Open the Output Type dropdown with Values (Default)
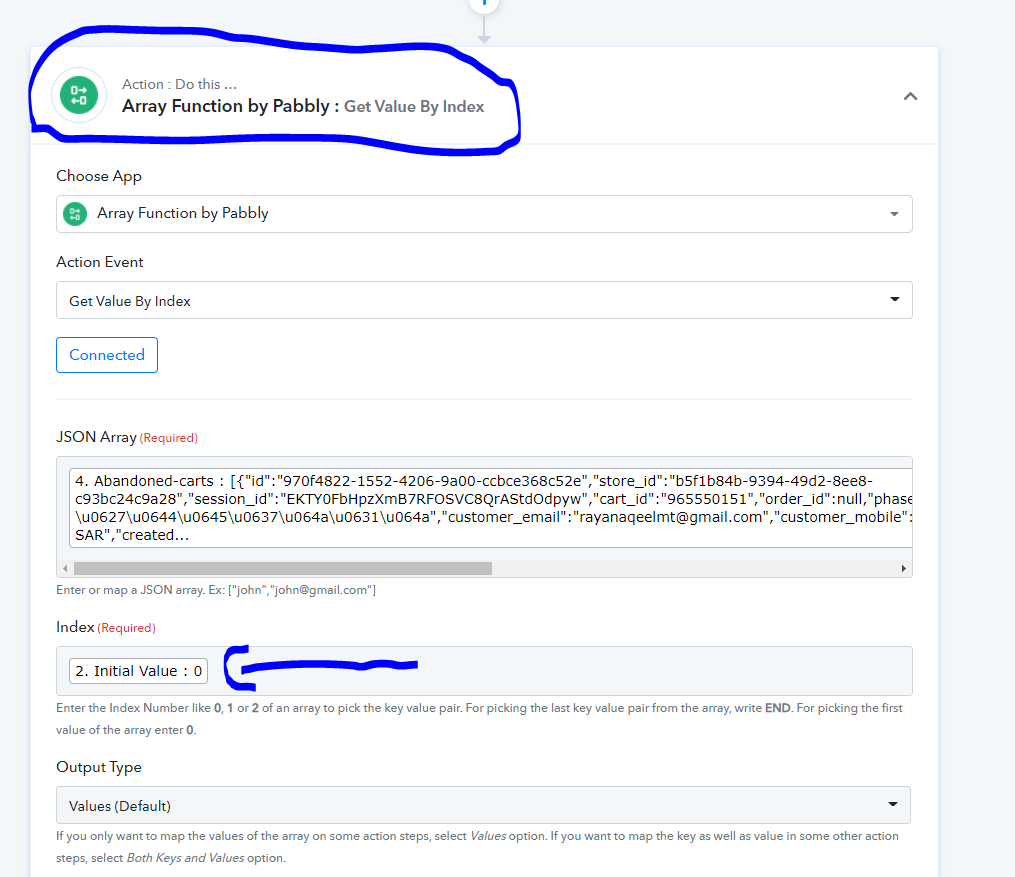 point(484,805)
